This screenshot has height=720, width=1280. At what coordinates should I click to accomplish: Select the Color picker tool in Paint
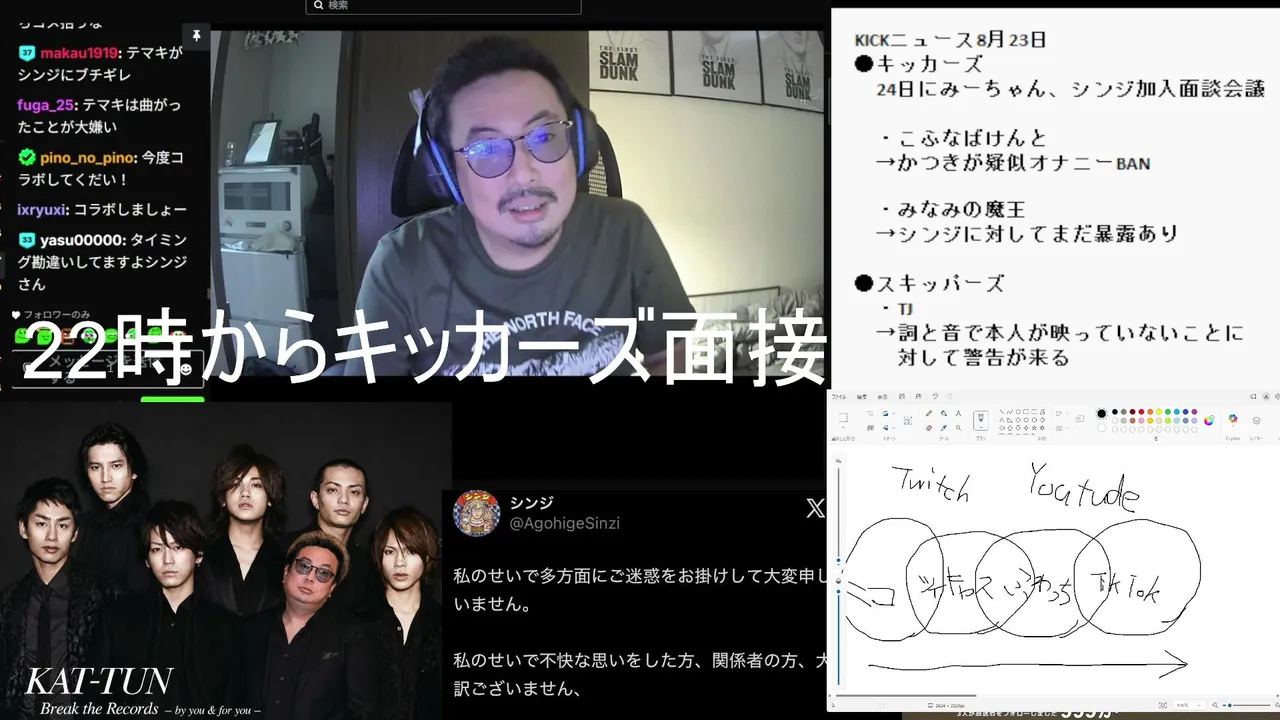click(944, 428)
